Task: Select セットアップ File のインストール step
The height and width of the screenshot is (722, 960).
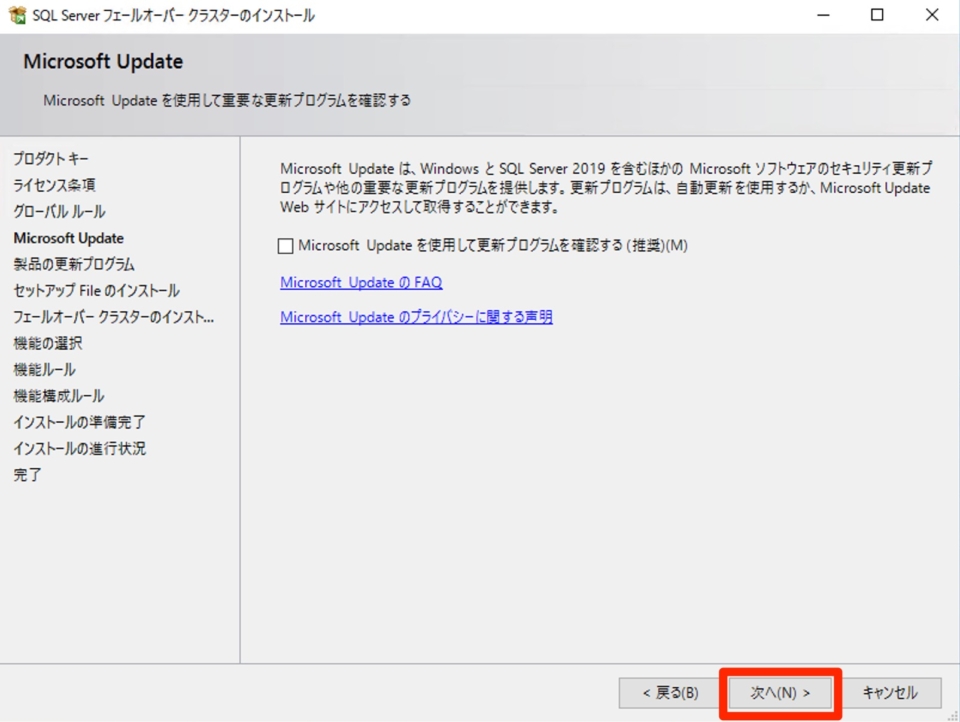Action: [x=97, y=290]
